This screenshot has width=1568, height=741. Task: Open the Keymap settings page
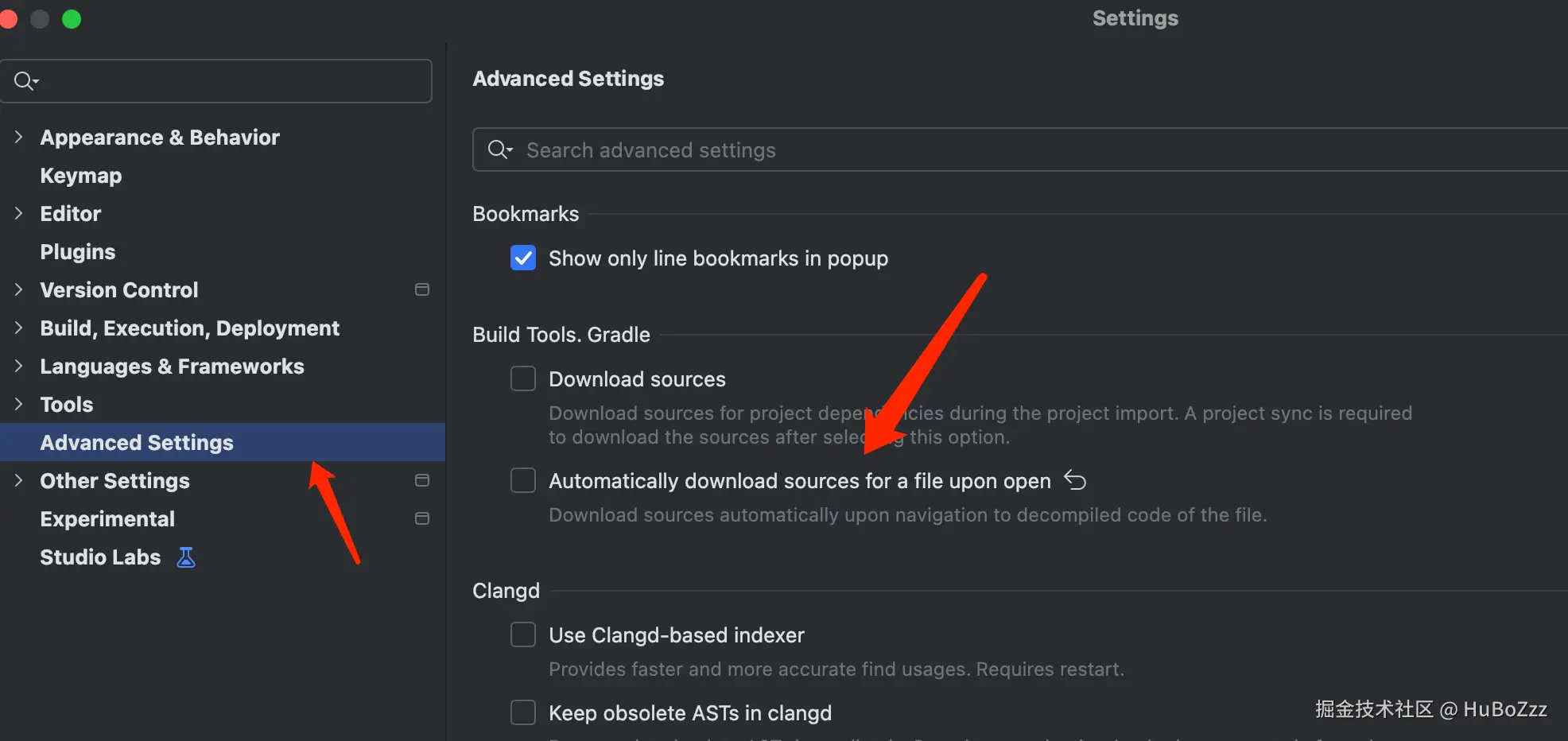(81, 176)
